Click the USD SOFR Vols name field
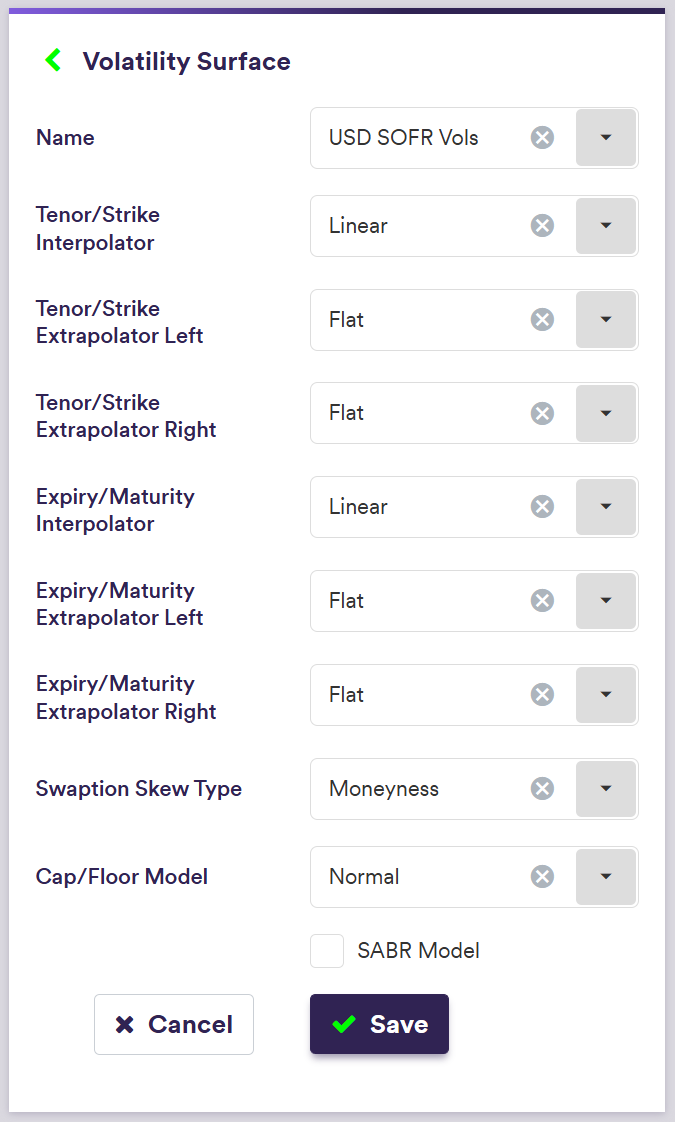 [420, 138]
